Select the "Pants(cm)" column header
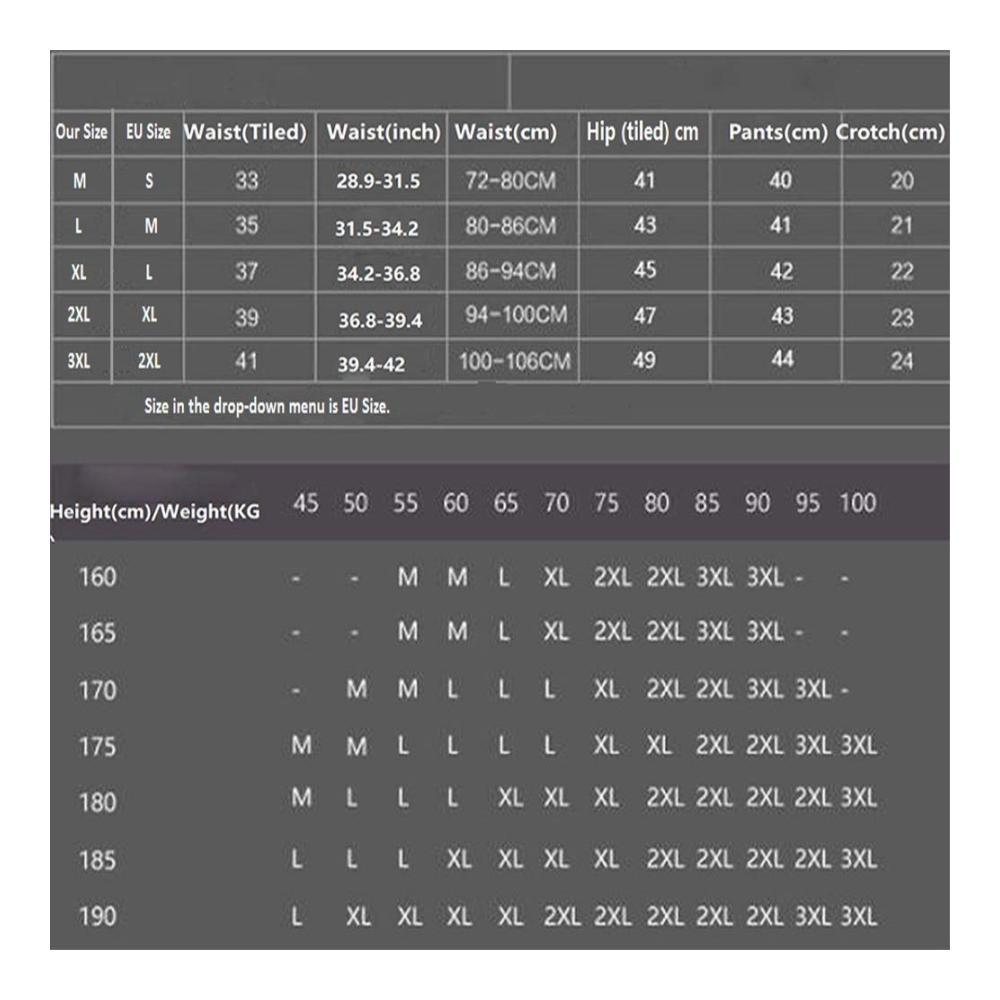Screen dimensions: 1000x1000 [x=778, y=132]
